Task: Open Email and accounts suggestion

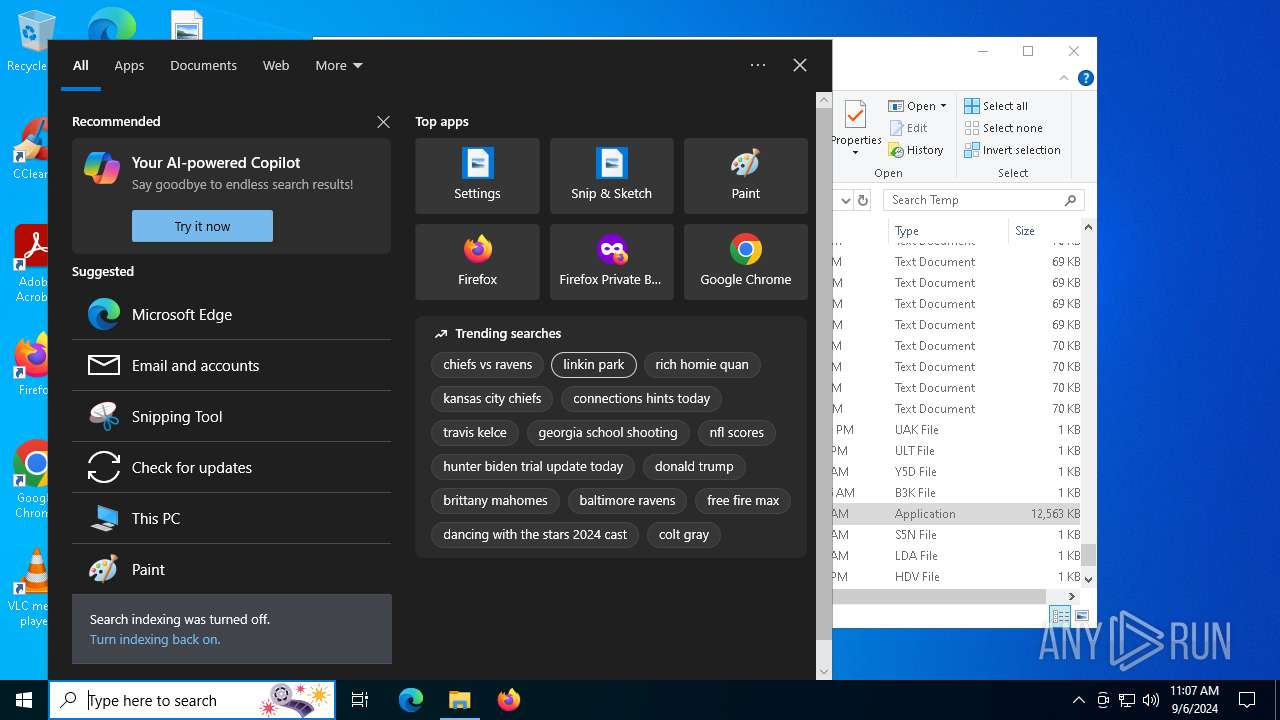Action: 231,365
